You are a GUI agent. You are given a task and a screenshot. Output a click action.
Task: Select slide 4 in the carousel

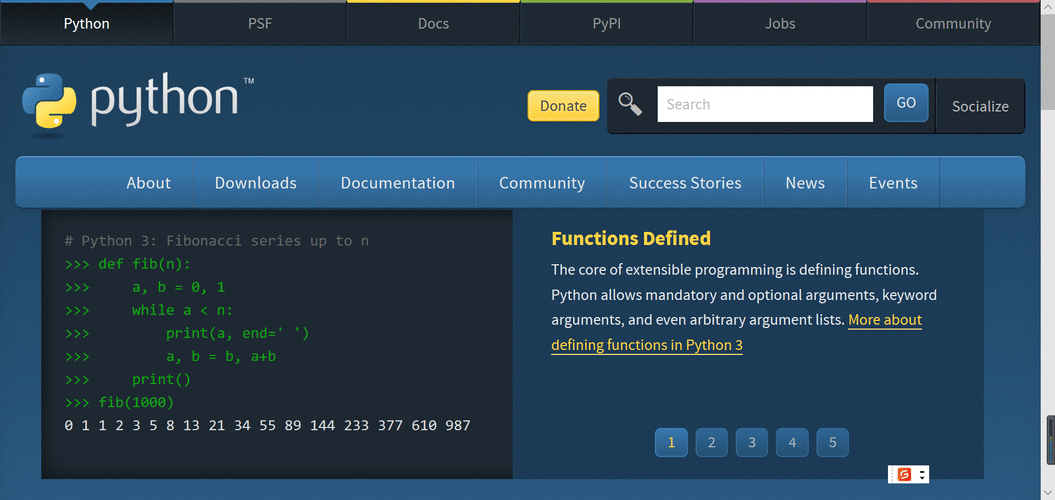(x=793, y=443)
